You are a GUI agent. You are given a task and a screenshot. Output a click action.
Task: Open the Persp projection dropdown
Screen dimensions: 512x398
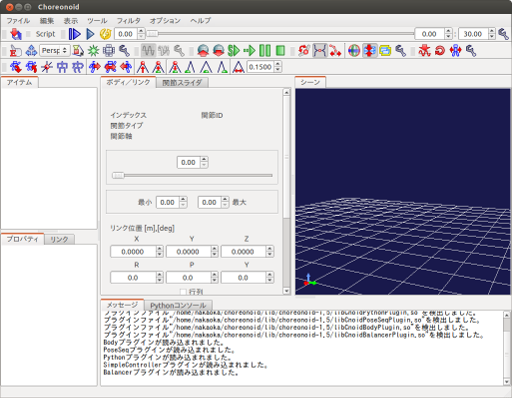55,51
